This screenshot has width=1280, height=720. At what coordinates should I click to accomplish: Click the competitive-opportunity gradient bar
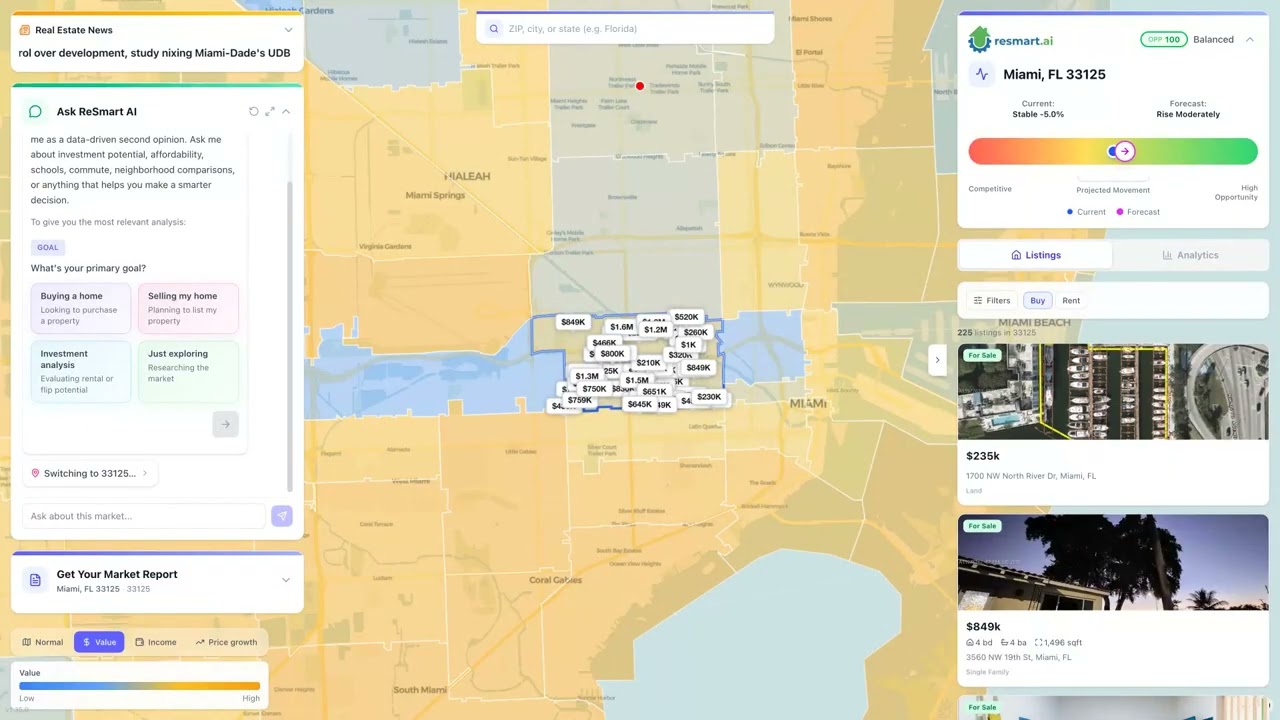[x=1112, y=151]
